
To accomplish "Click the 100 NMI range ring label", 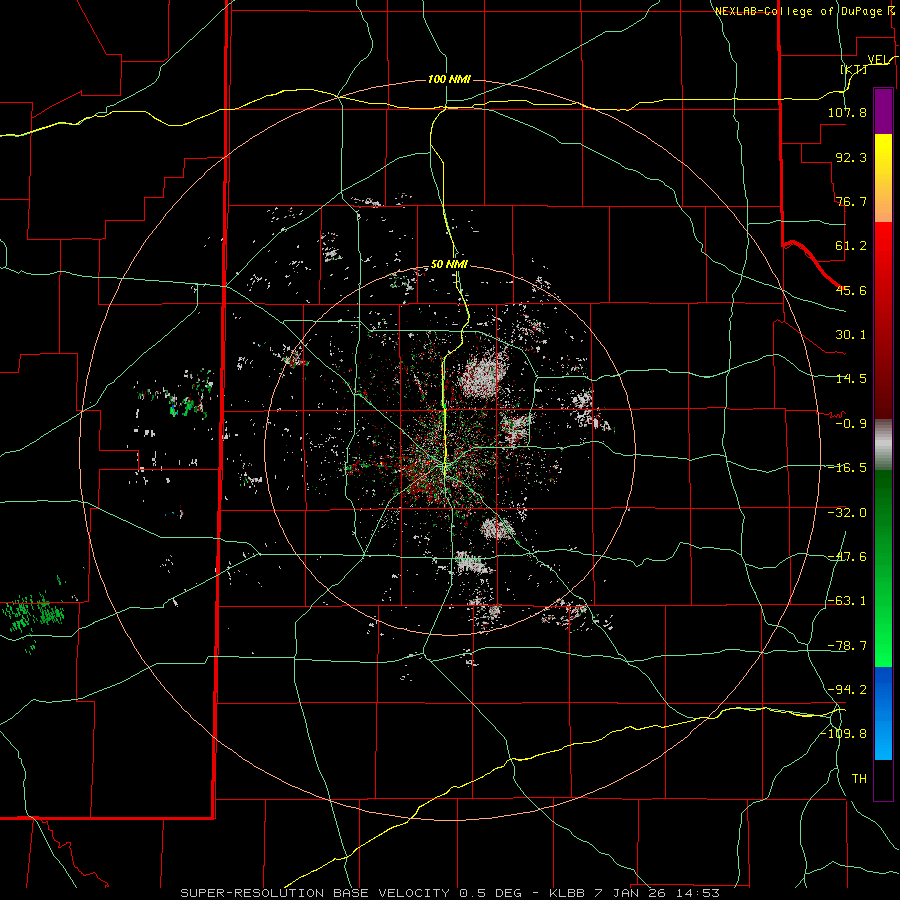I will (449, 79).
